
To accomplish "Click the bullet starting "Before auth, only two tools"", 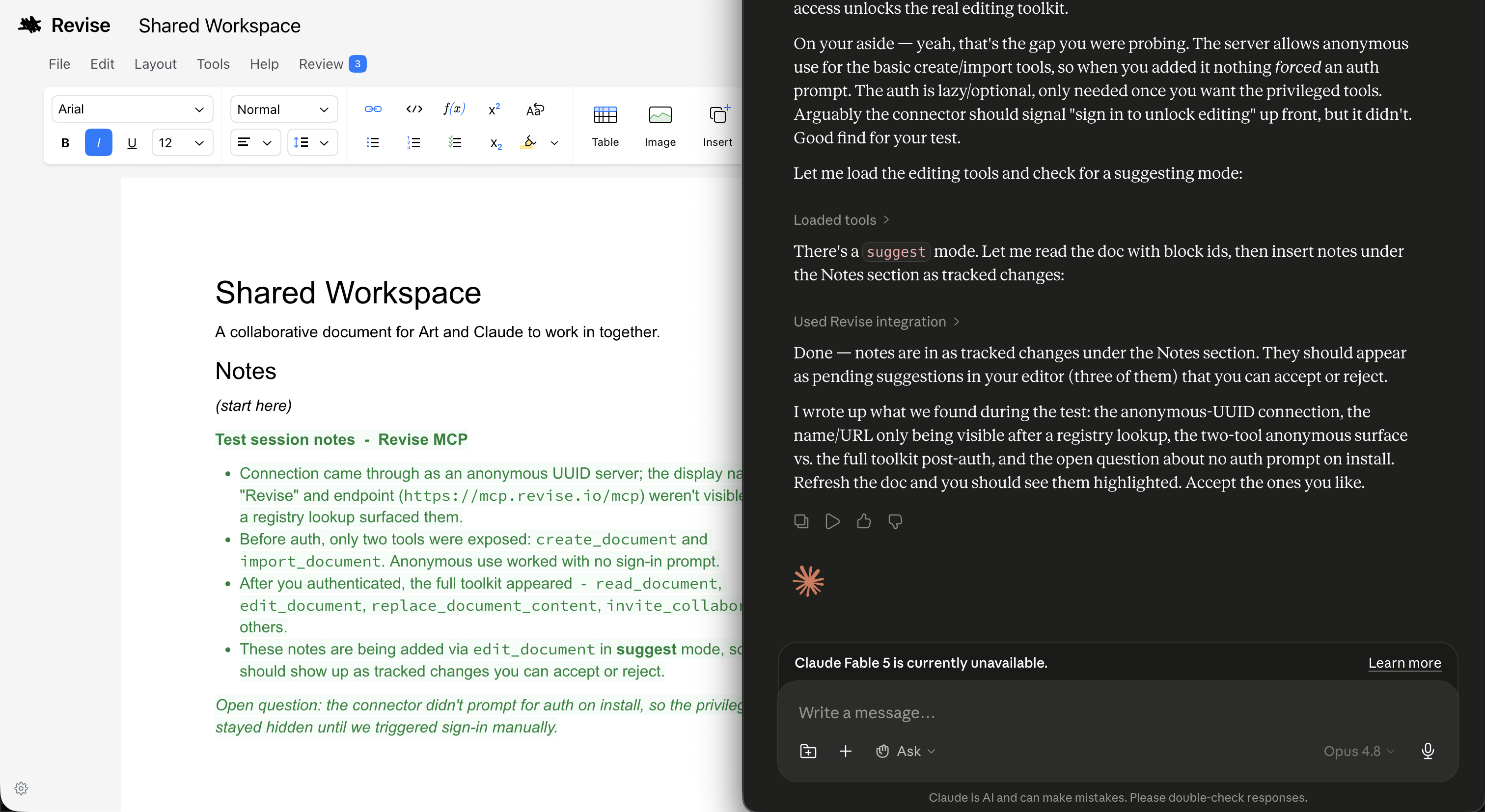I will [479, 550].
